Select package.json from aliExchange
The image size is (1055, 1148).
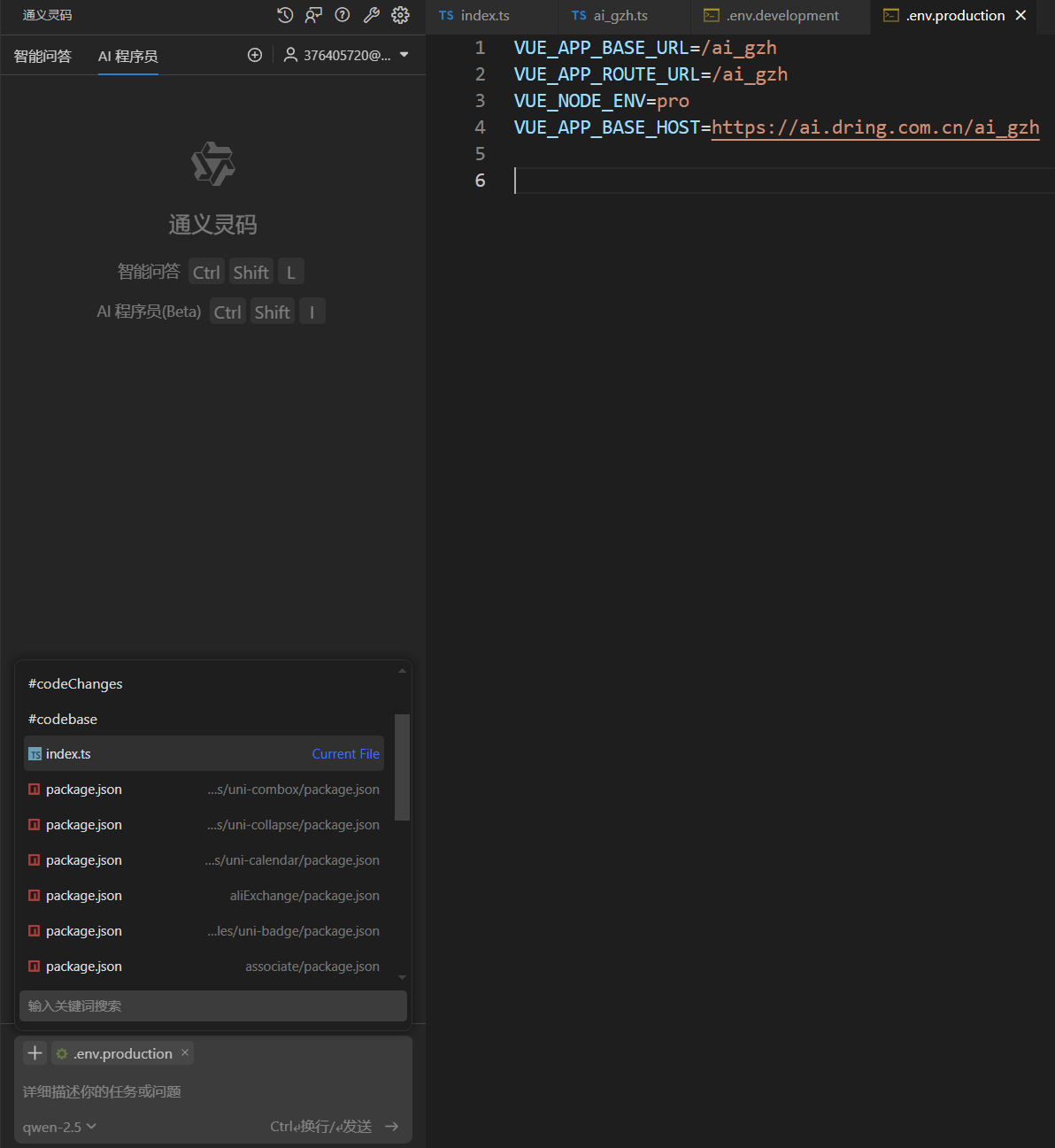[204, 896]
